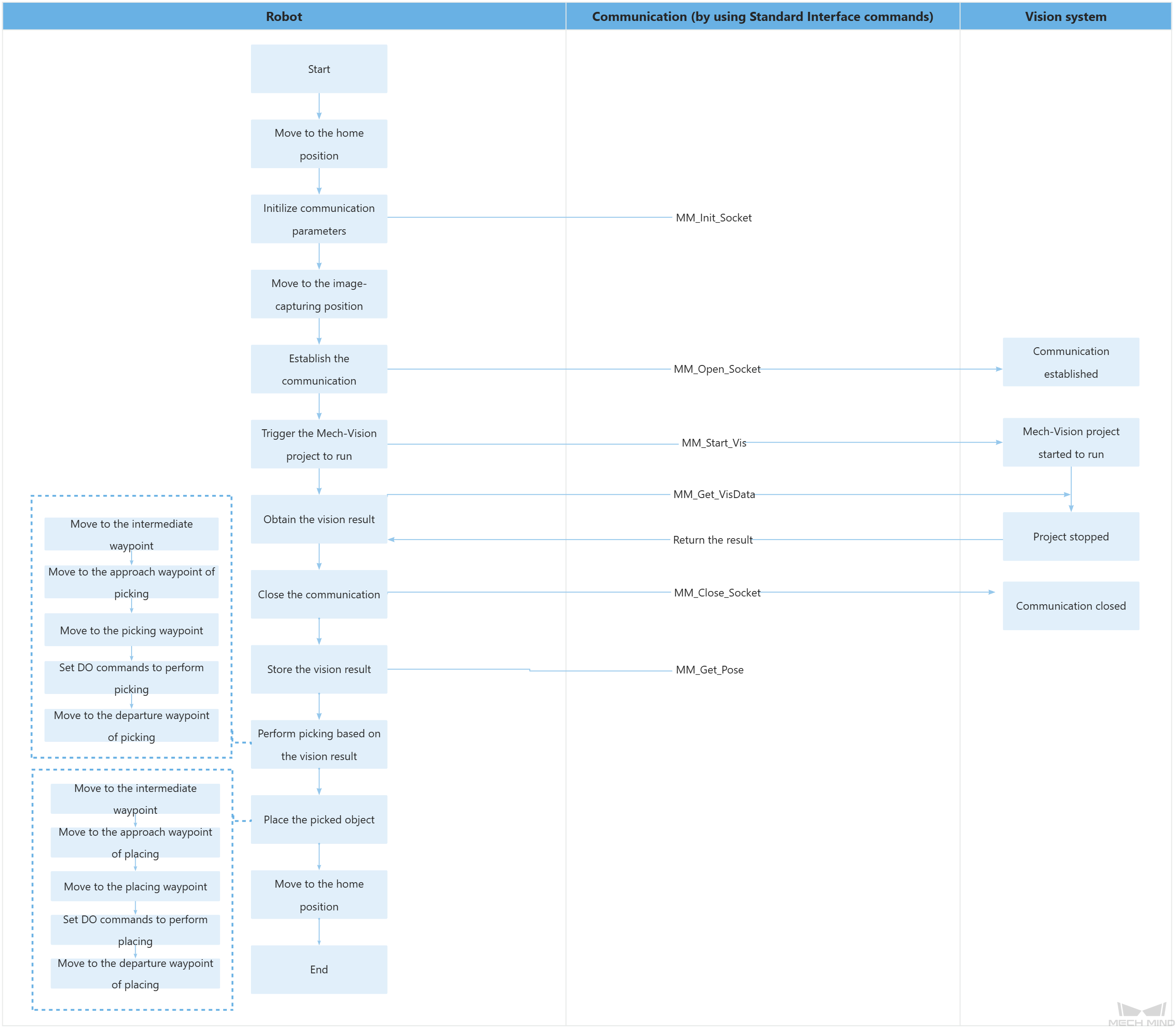This screenshot has height=1028, width=1176.
Task: Select the Vision system column header
Action: click(1065, 16)
